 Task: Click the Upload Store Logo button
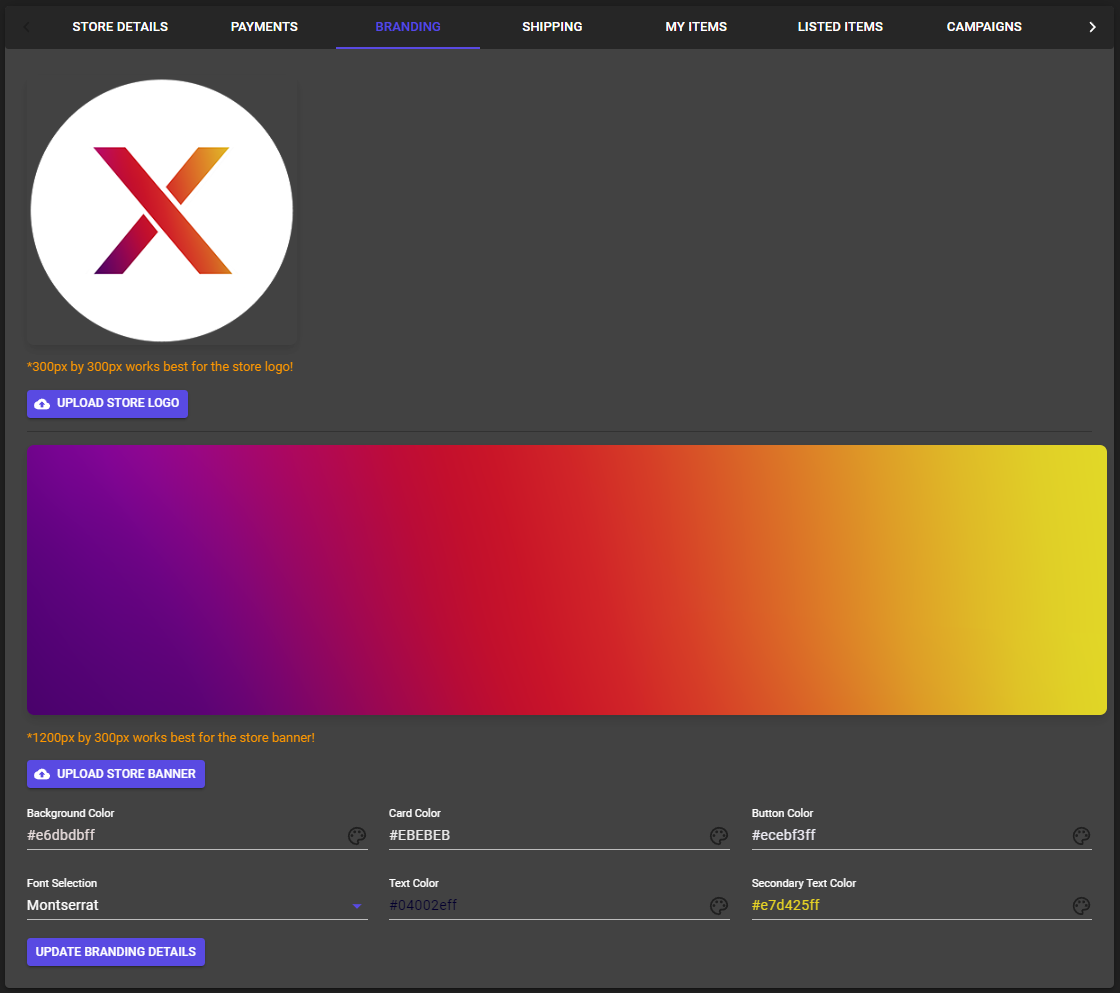[107, 404]
